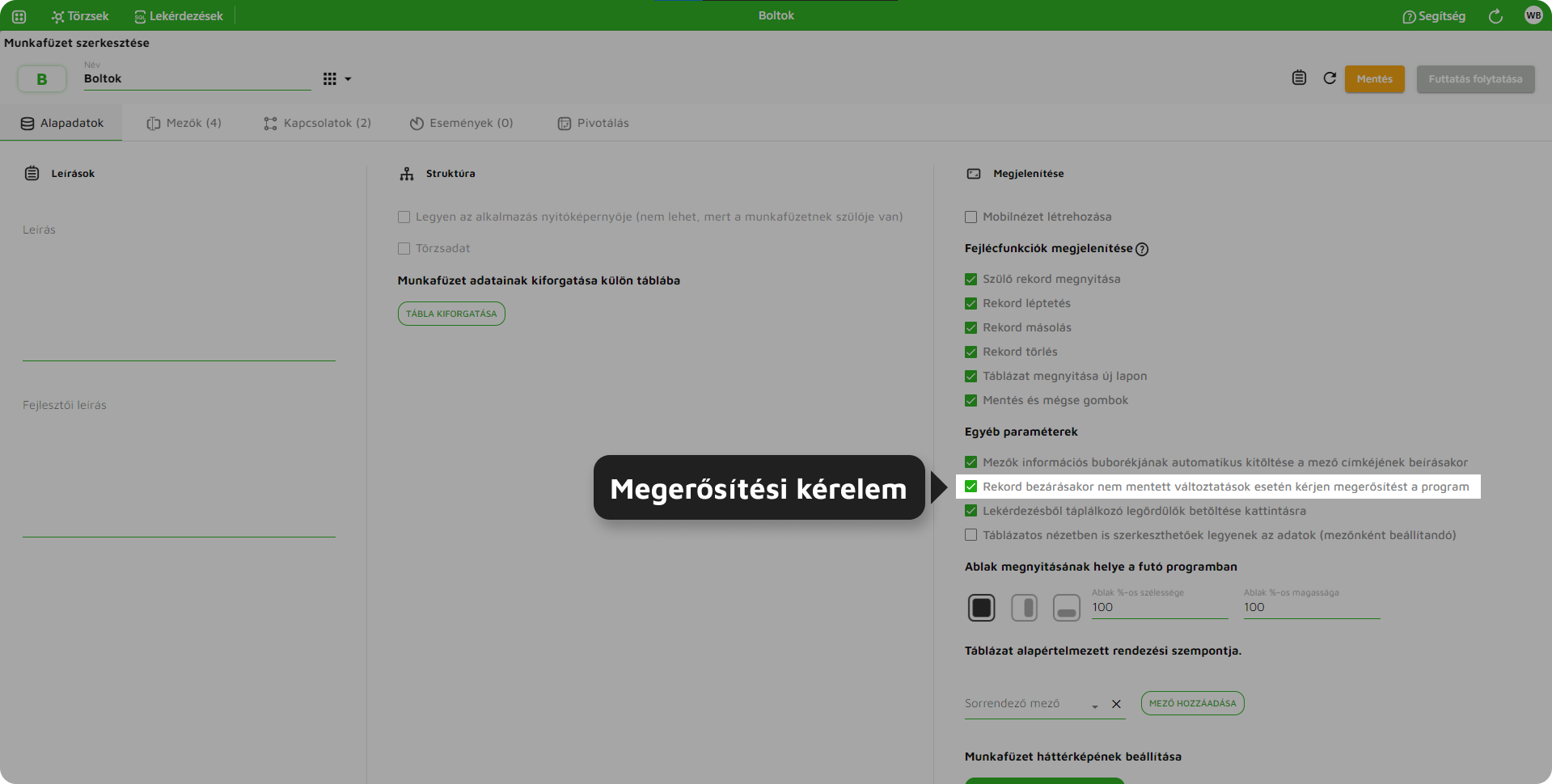Click help icon beside Fejlécfunkciók megjelenítése
Image resolution: width=1552 pixels, height=784 pixels.
[x=1142, y=249]
